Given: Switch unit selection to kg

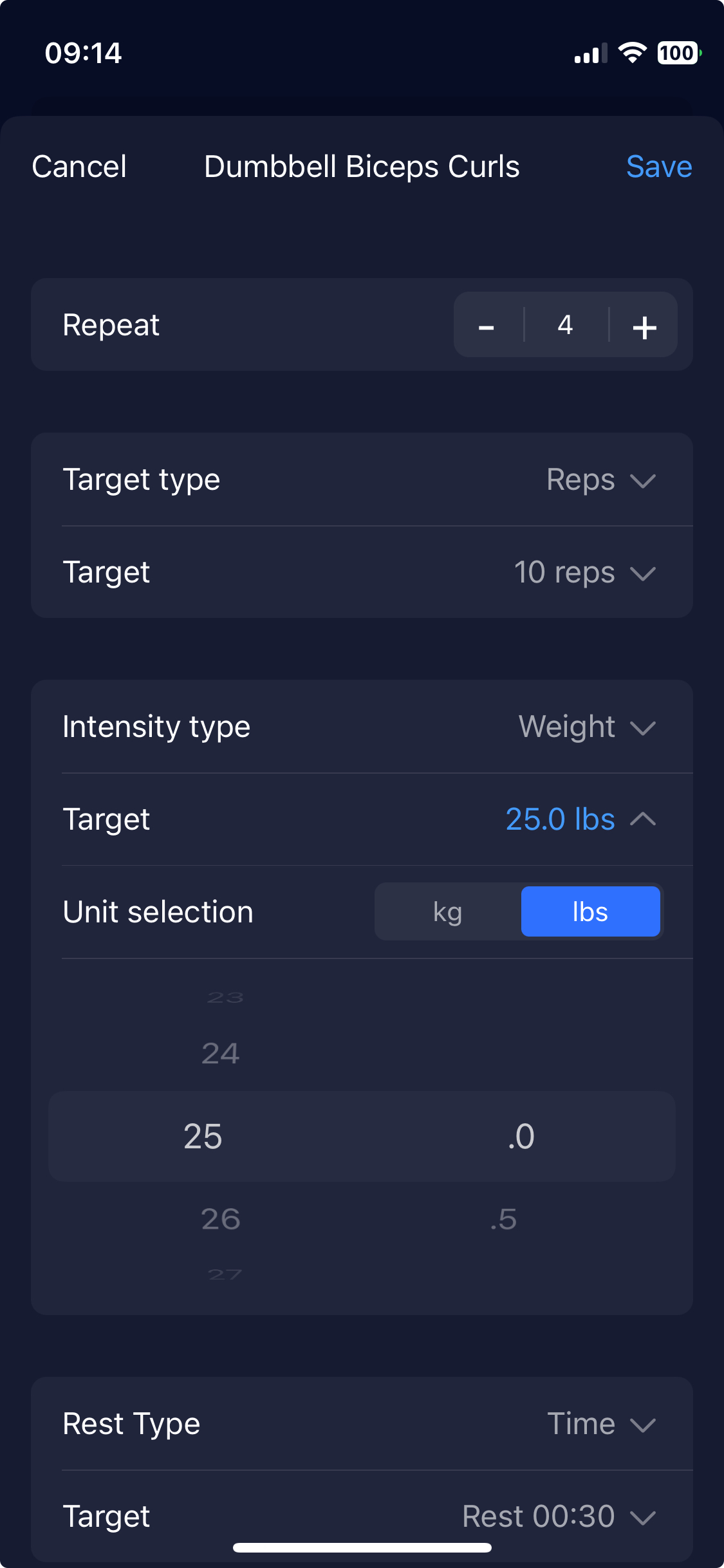Looking at the screenshot, I should 447,912.
